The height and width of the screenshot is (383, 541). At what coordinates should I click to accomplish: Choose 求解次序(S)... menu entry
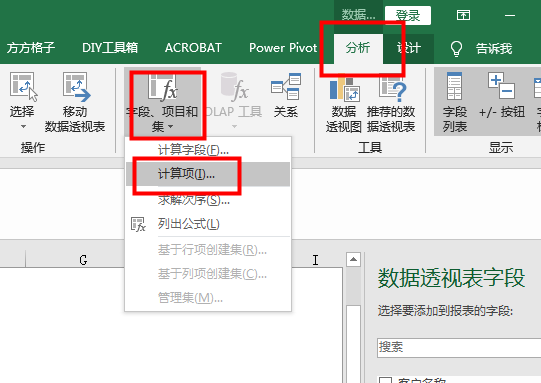point(208,199)
